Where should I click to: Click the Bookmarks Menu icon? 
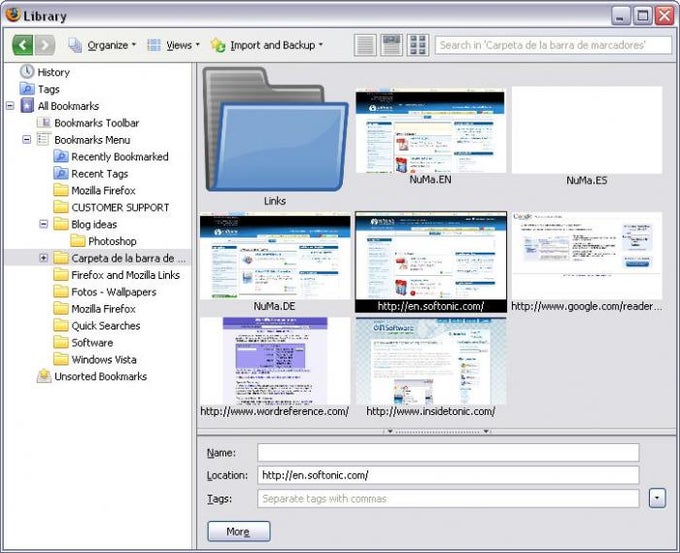coord(43,139)
